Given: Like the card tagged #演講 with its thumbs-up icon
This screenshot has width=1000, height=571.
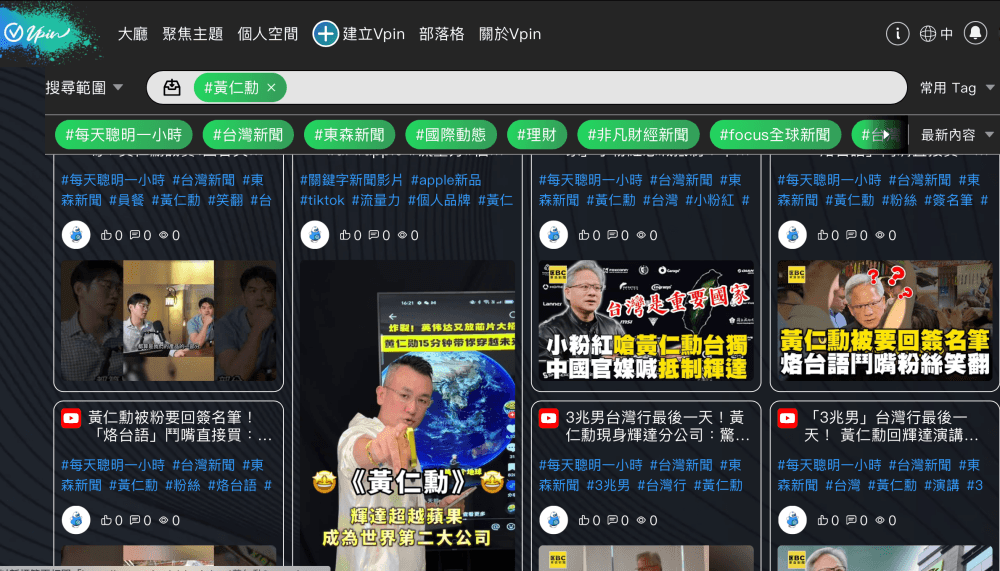Looking at the screenshot, I should (823, 521).
